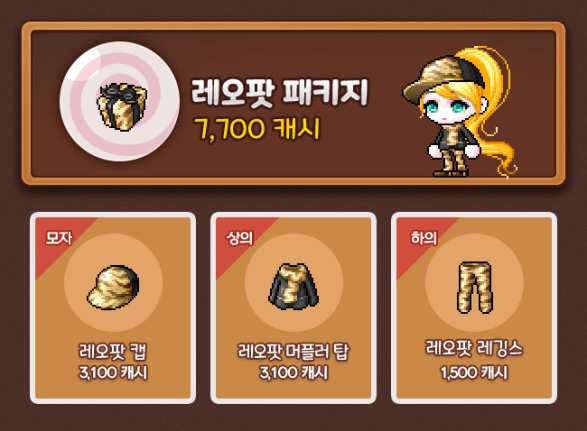
Task: Click the character's leopard leggings legs
Action: pos(451,161)
